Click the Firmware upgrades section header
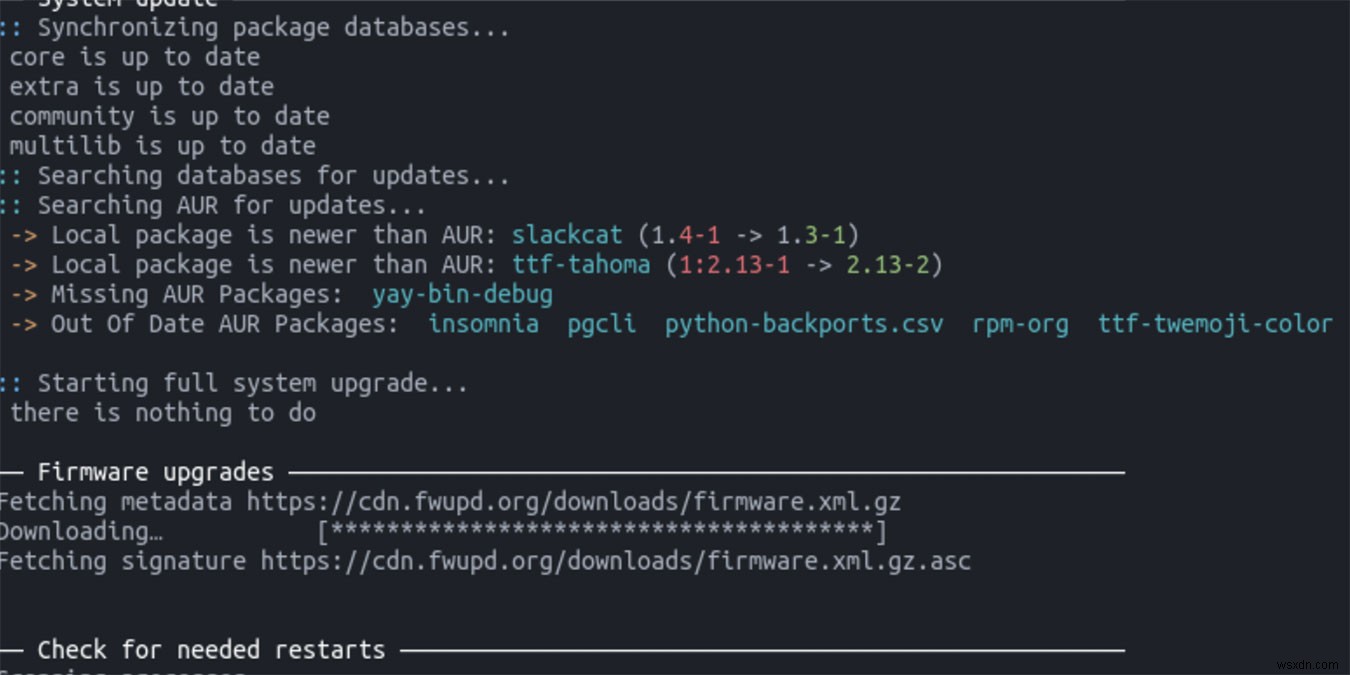This screenshot has height=675, width=1350. pos(155,472)
